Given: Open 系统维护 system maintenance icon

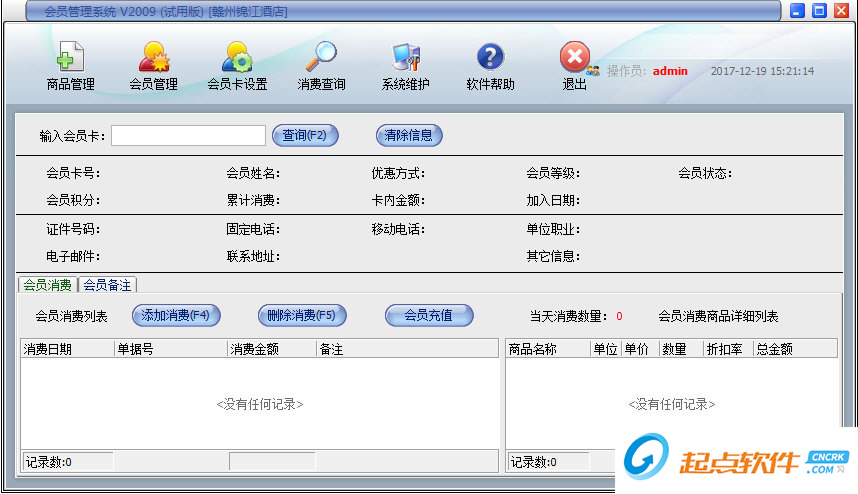Looking at the screenshot, I should coord(405,57).
